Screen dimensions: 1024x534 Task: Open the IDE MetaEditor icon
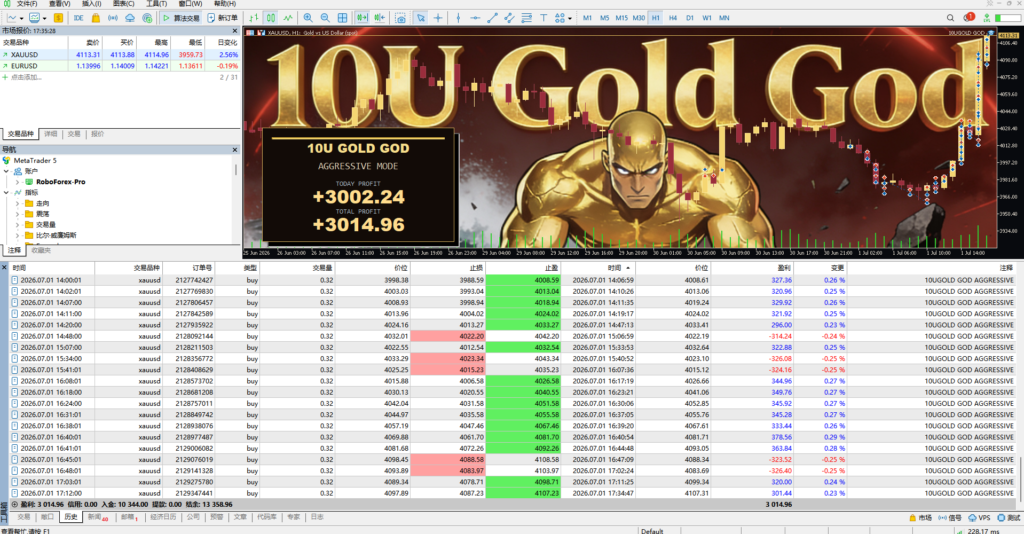click(x=78, y=18)
